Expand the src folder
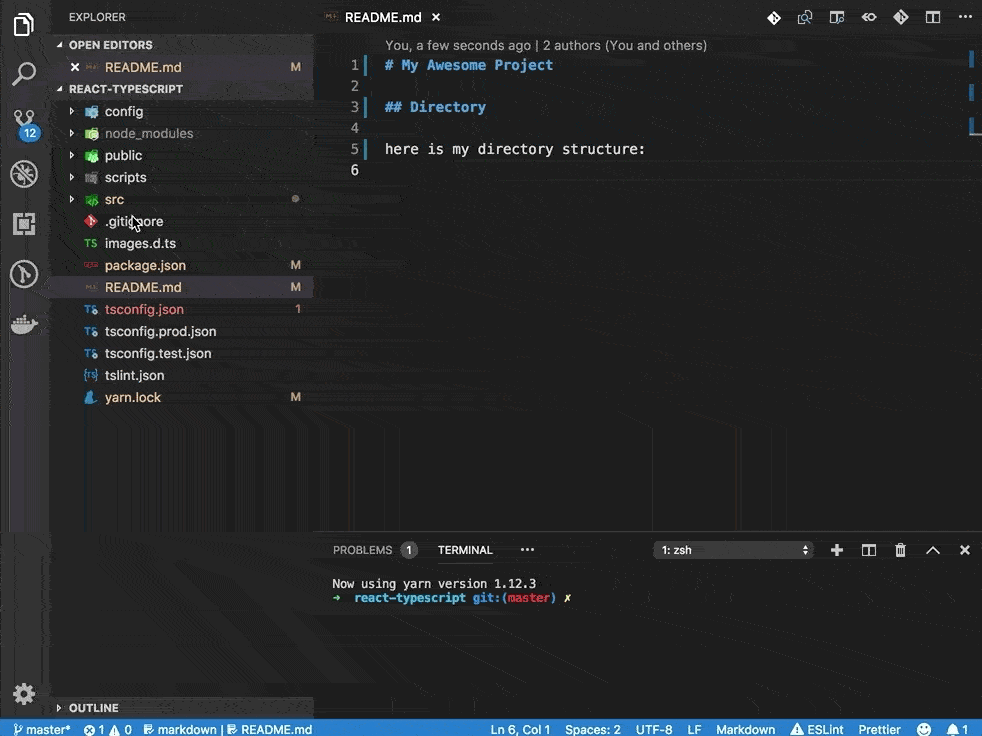The width and height of the screenshot is (982, 736). click(71, 199)
